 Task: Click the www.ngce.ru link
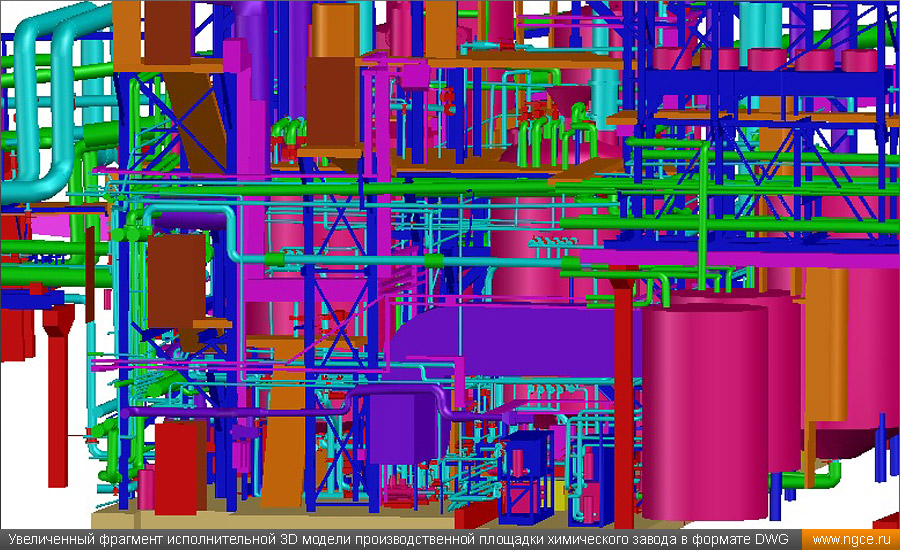(851, 540)
